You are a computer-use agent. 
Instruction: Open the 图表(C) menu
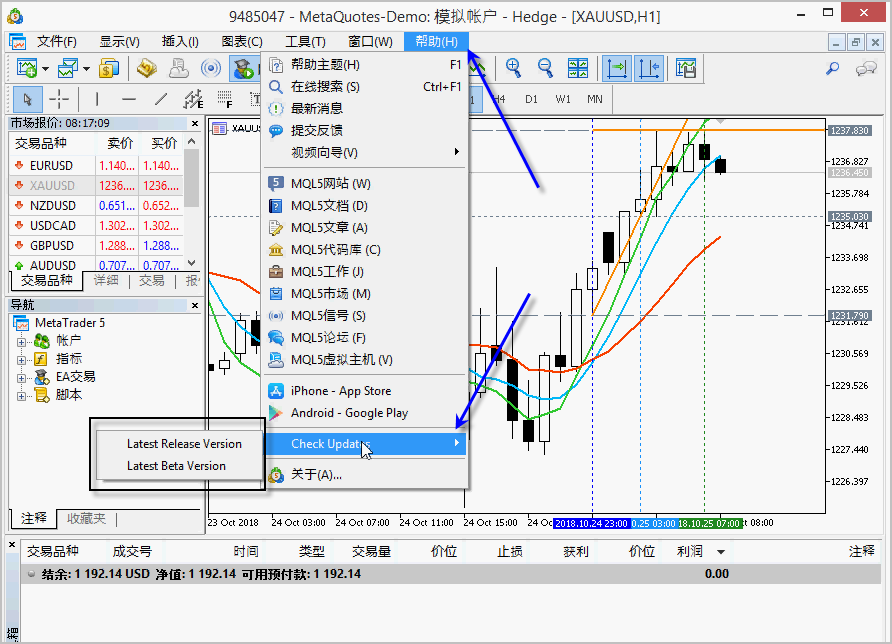pyautogui.click(x=242, y=42)
